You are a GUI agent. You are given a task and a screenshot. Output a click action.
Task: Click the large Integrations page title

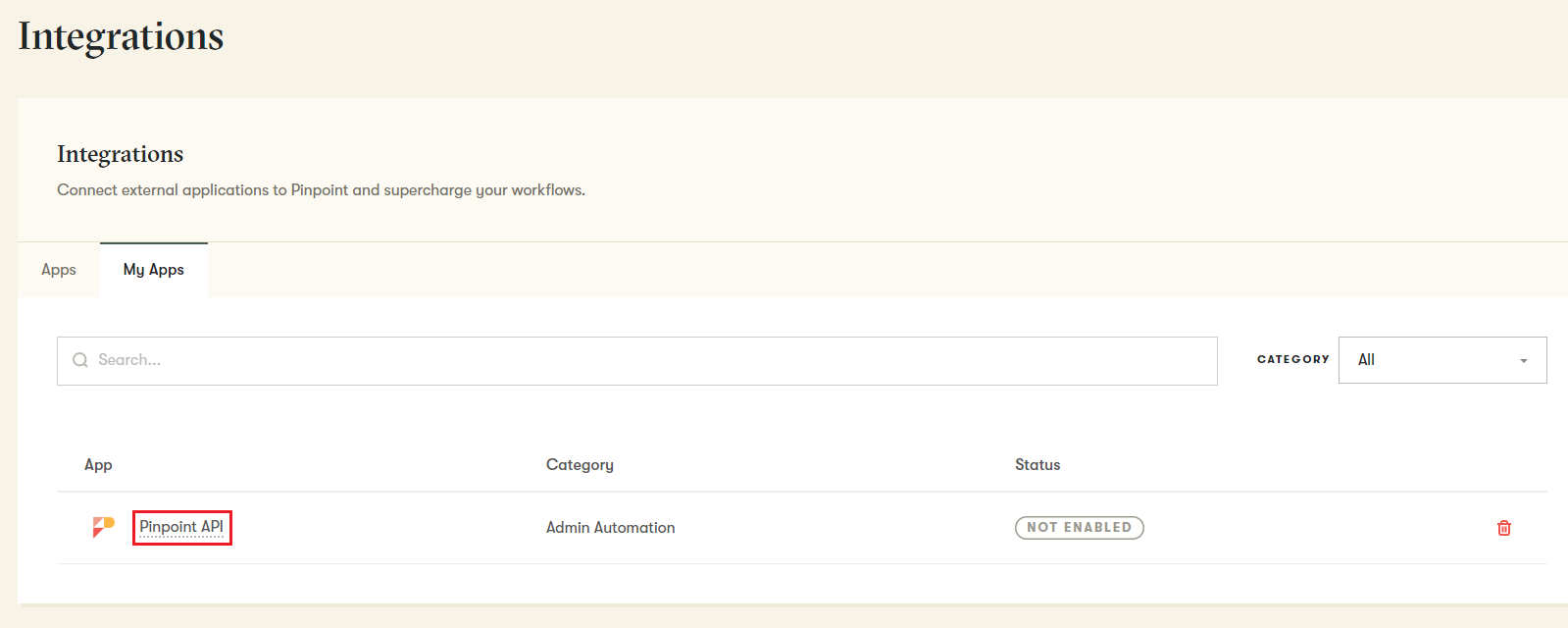click(x=121, y=36)
